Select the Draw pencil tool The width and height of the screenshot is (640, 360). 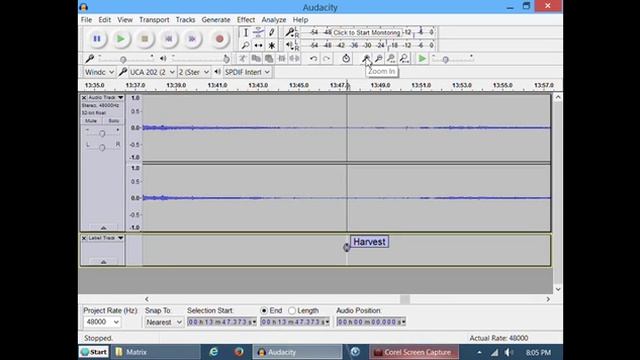click(271, 32)
